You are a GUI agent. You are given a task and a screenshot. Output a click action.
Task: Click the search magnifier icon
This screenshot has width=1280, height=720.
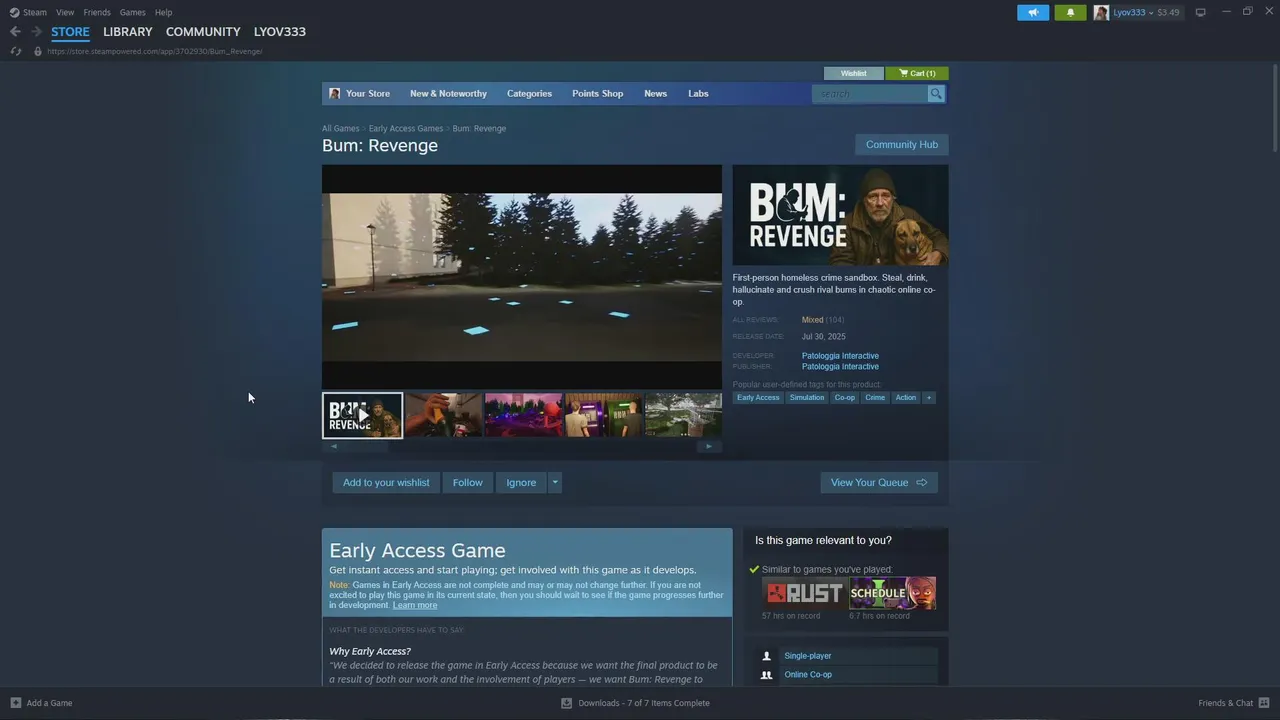pos(936,93)
